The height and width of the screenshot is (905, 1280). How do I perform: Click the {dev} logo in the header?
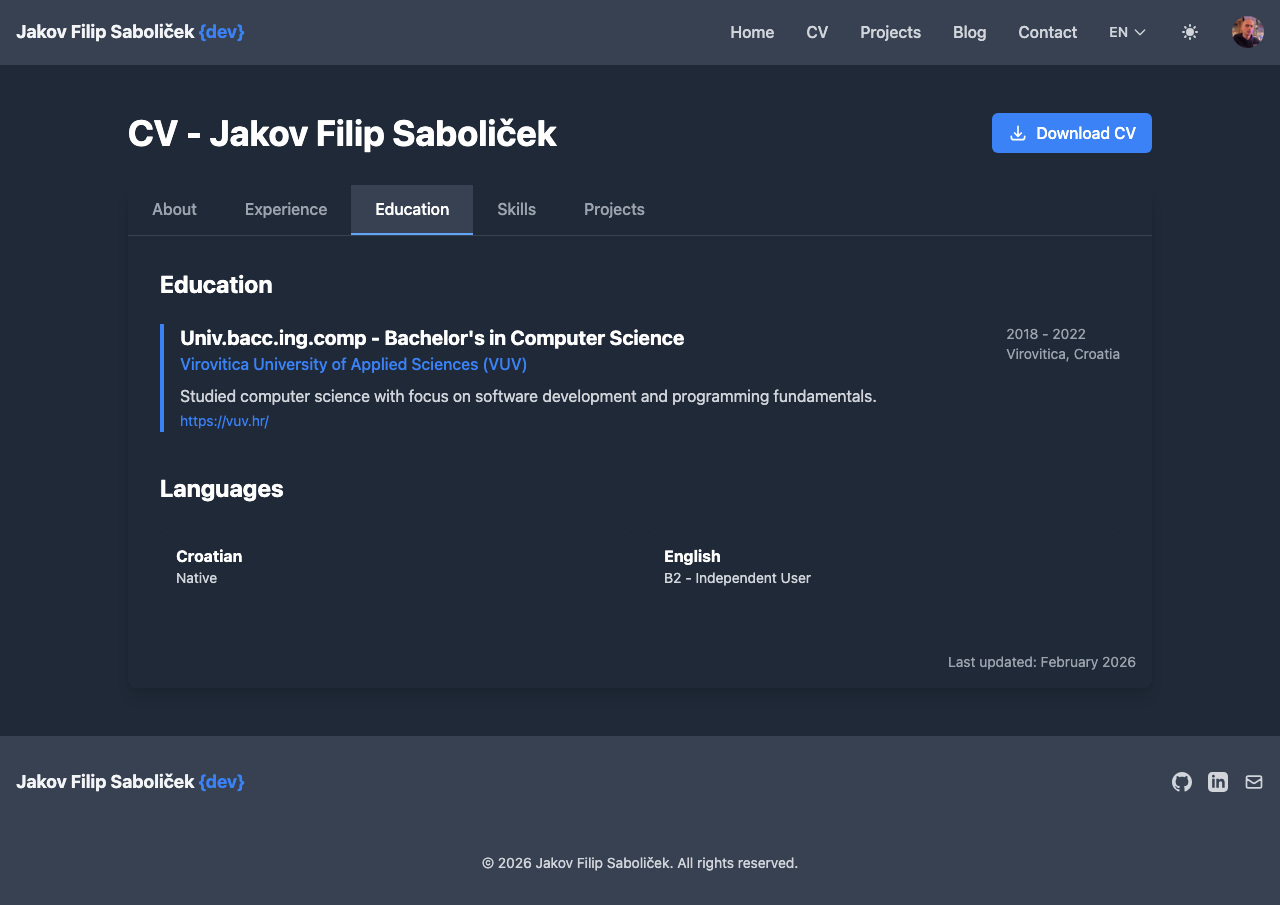pos(221,31)
